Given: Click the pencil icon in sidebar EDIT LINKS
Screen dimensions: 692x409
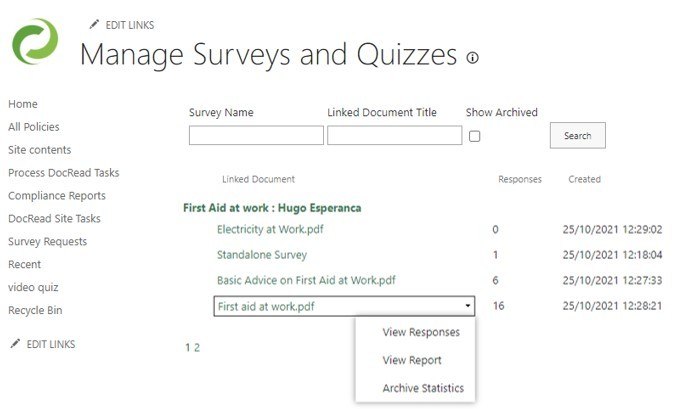Looking at the screenshot, I should [14, 344].
